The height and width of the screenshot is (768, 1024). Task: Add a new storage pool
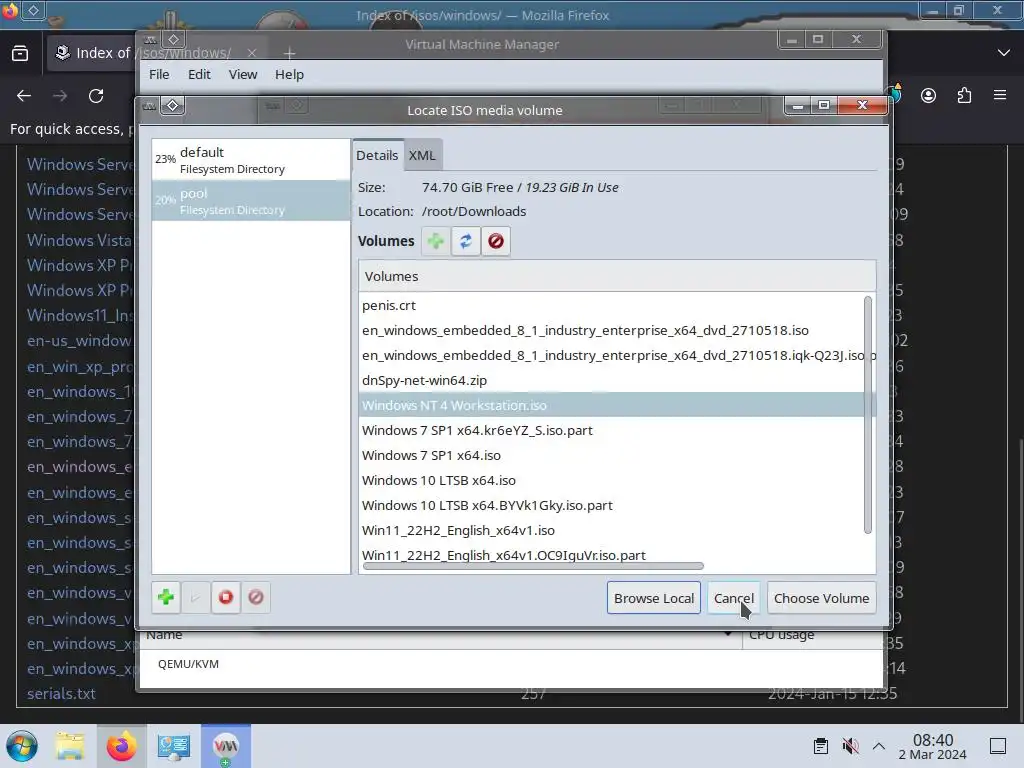(x=166, y=597)
